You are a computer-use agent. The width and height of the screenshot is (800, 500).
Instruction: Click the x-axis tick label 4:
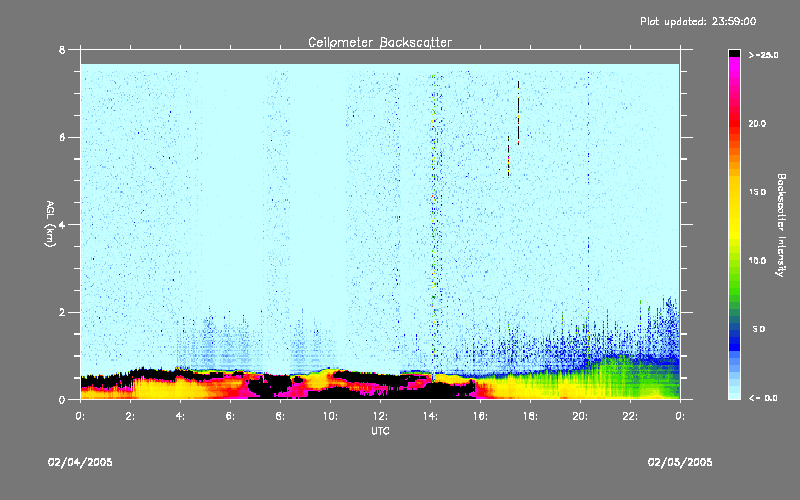pyautogui.click(x=181, y=416)
